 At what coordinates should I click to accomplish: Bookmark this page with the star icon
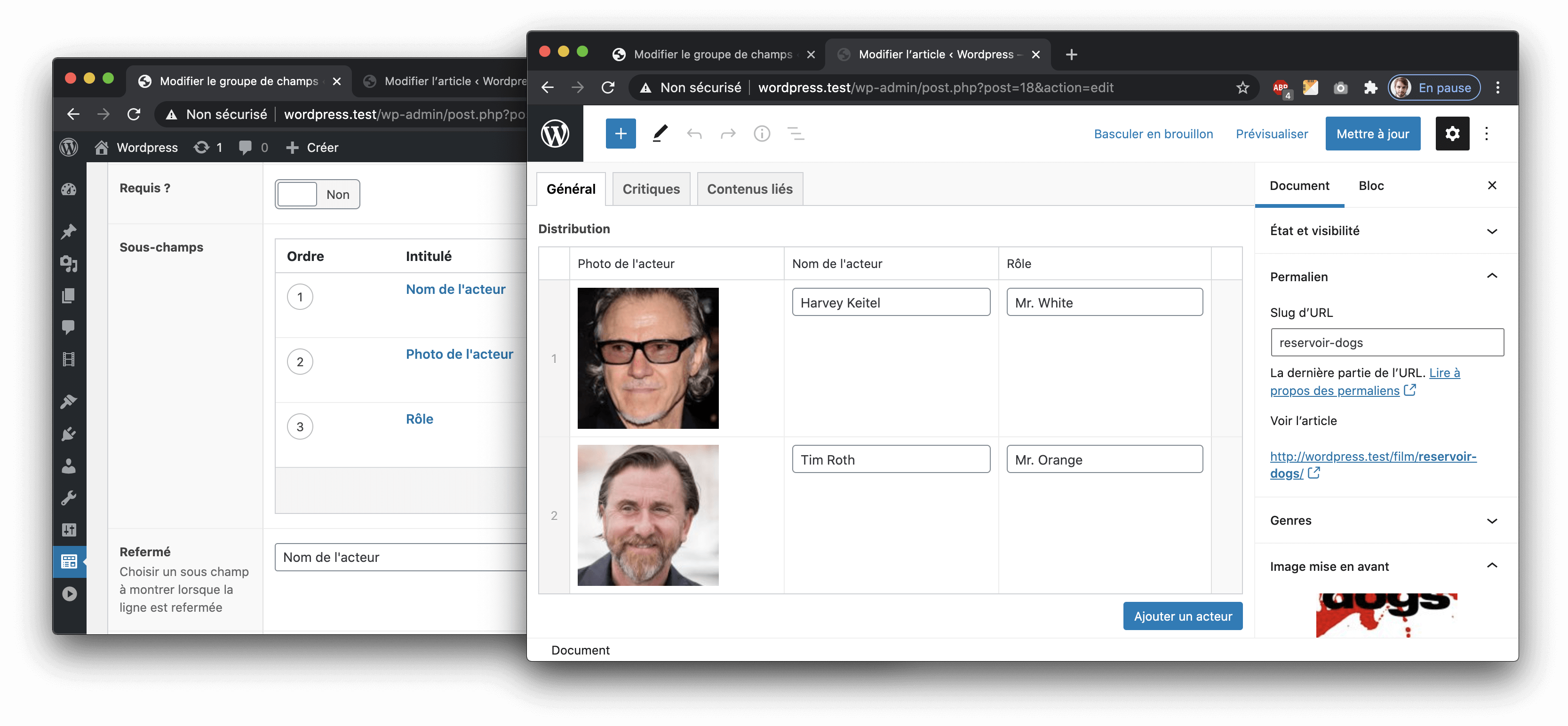coord(1242,87)
